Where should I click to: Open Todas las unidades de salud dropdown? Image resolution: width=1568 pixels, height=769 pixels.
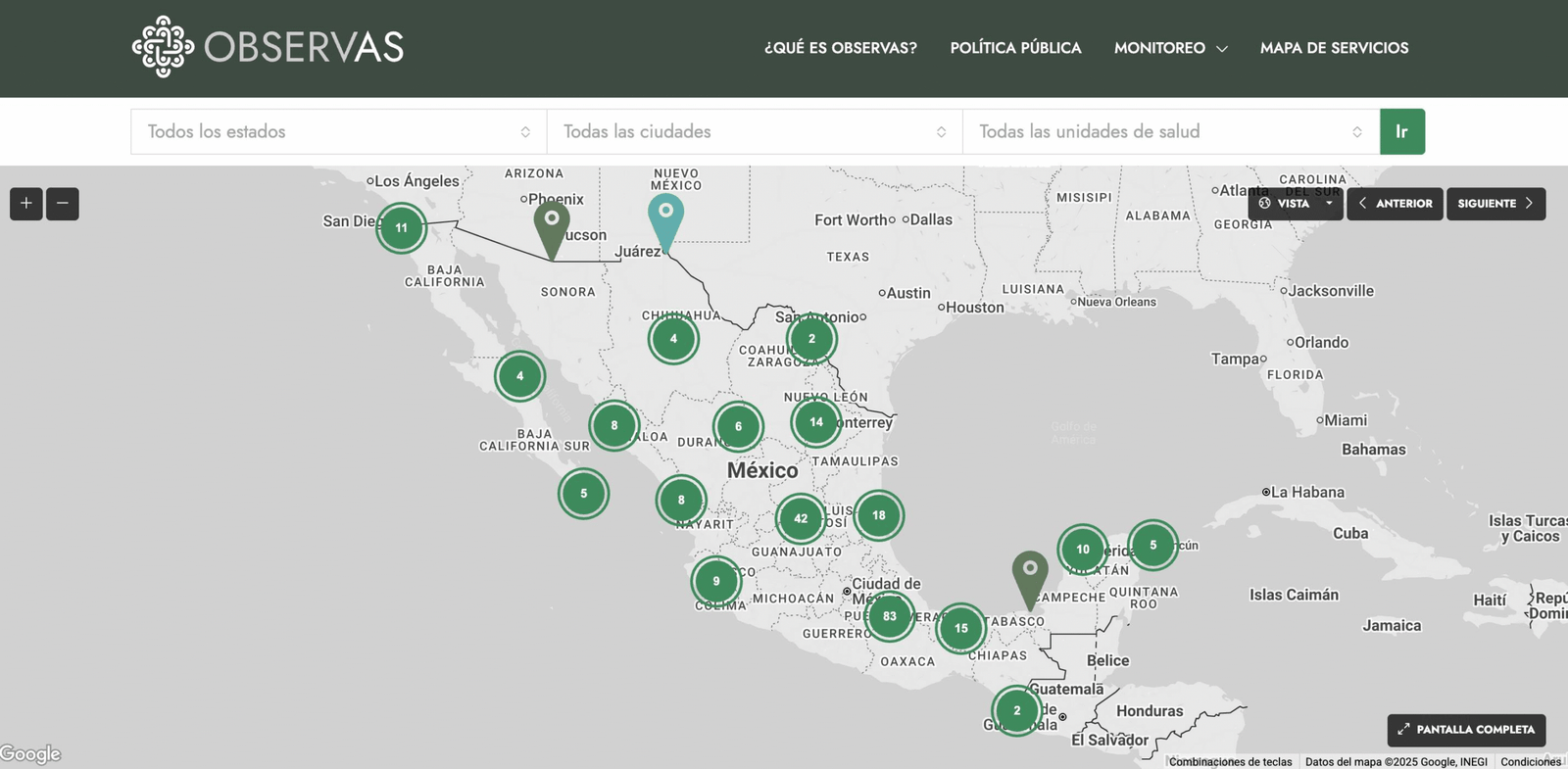1171,131
